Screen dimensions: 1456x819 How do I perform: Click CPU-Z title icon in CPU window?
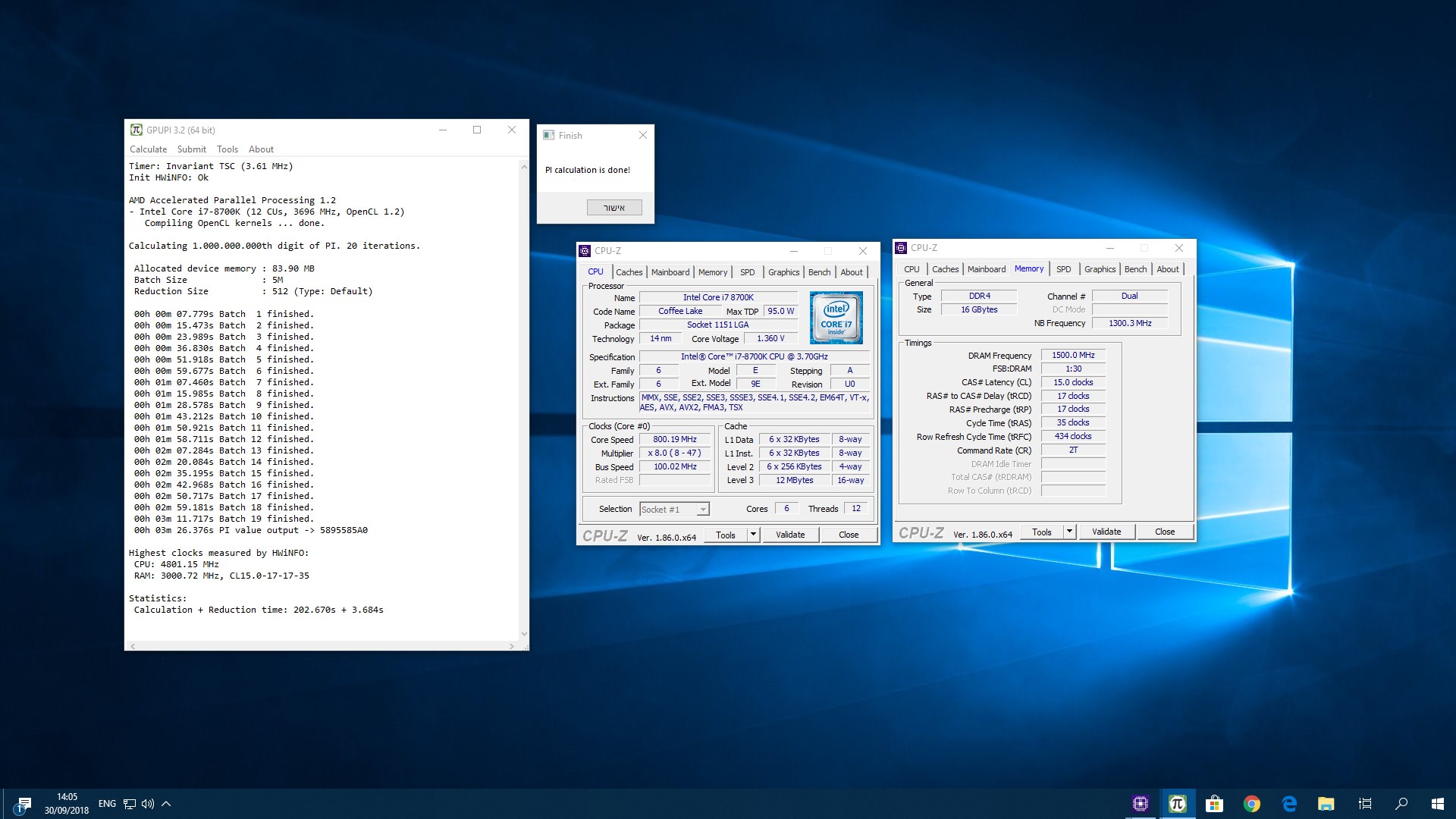click(x=585, y=250)
